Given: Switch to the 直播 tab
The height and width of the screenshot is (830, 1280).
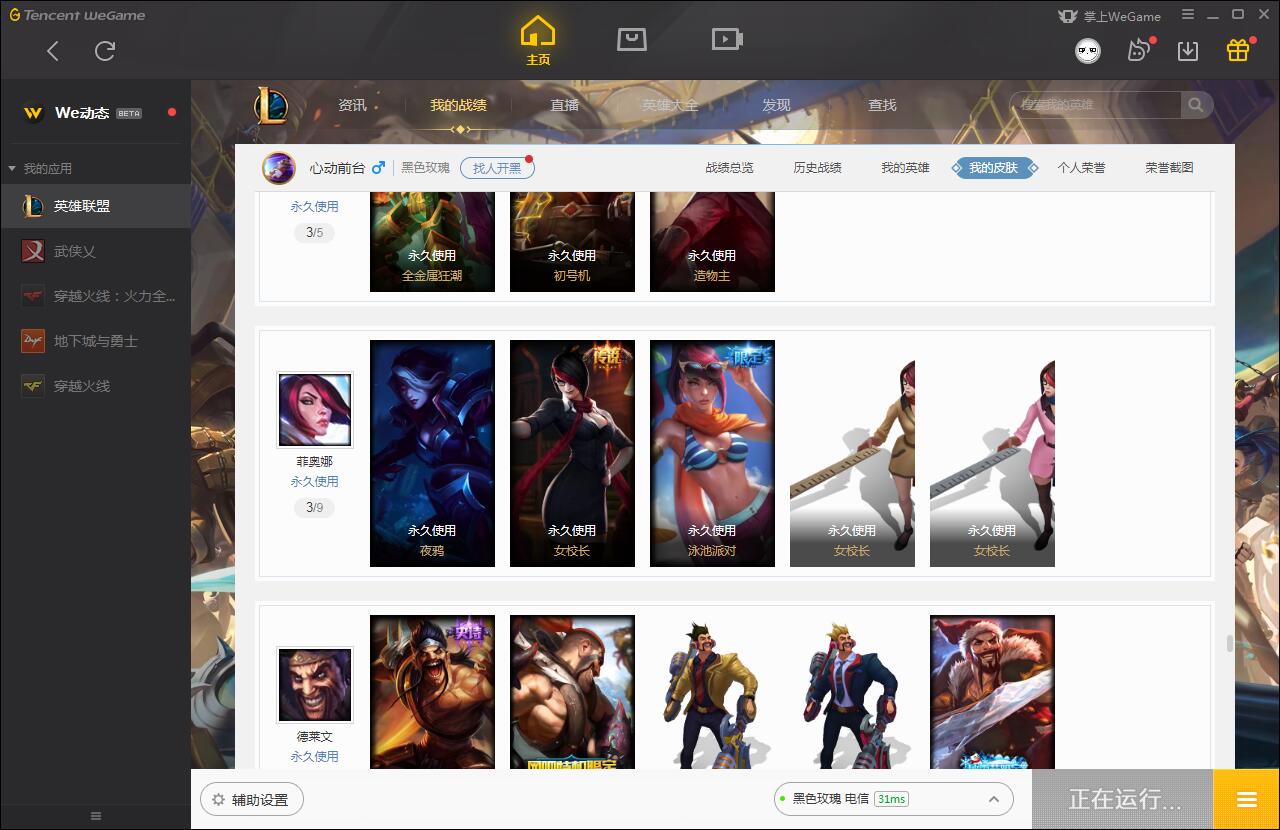Looking at the screenshot, I should (x=564, y=105).
